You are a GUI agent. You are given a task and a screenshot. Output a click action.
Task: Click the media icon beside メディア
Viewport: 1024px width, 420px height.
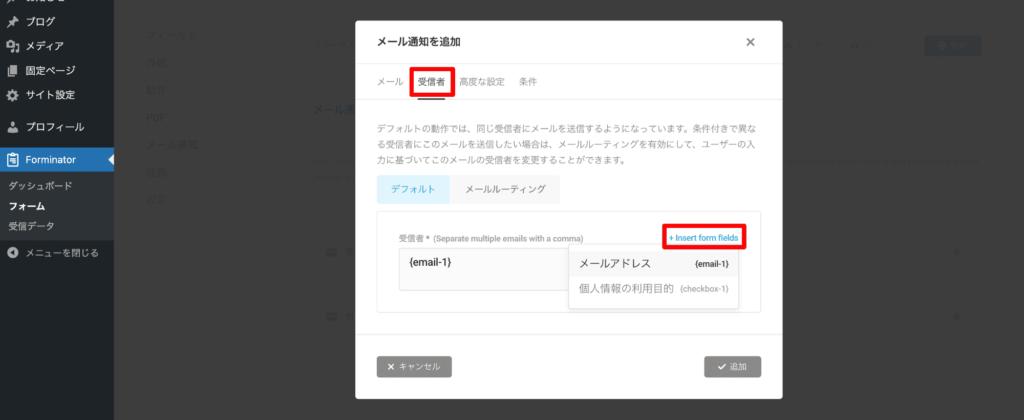tap(12, 46)
